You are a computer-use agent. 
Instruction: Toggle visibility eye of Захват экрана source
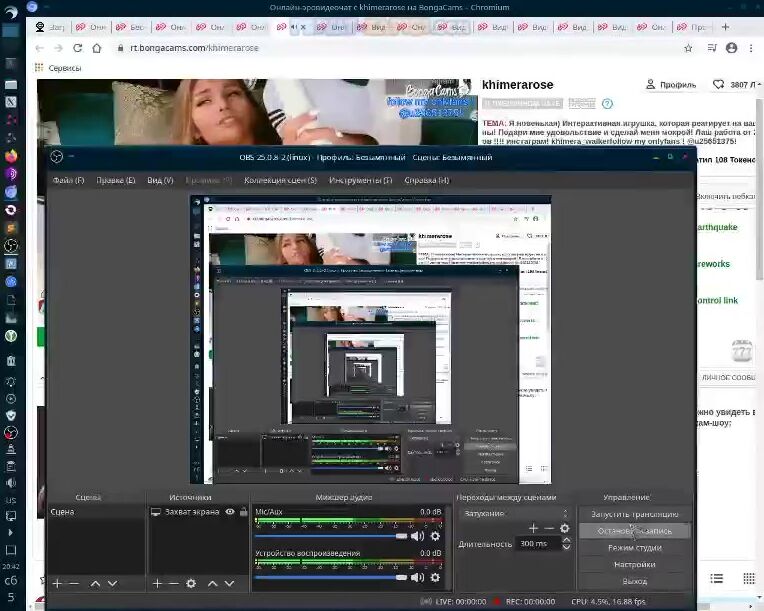click(x=230, y=512)
